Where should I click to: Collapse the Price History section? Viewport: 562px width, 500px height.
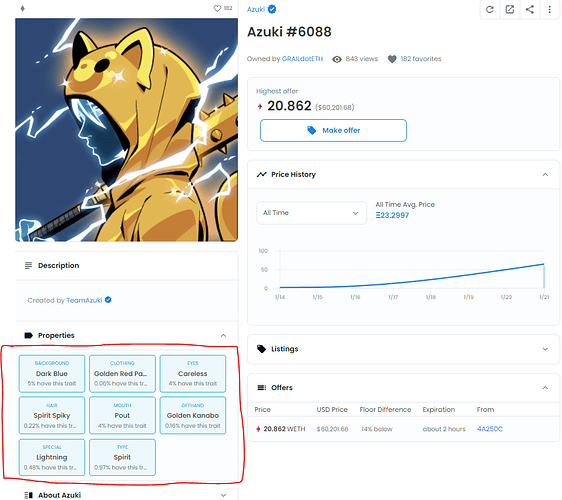tap(545, 175)
